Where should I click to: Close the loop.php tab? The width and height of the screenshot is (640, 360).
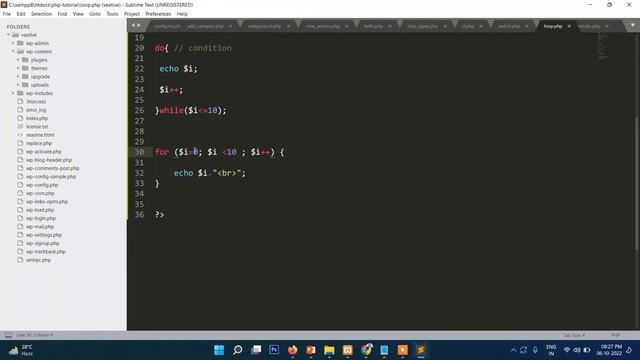tap(569, 26)
